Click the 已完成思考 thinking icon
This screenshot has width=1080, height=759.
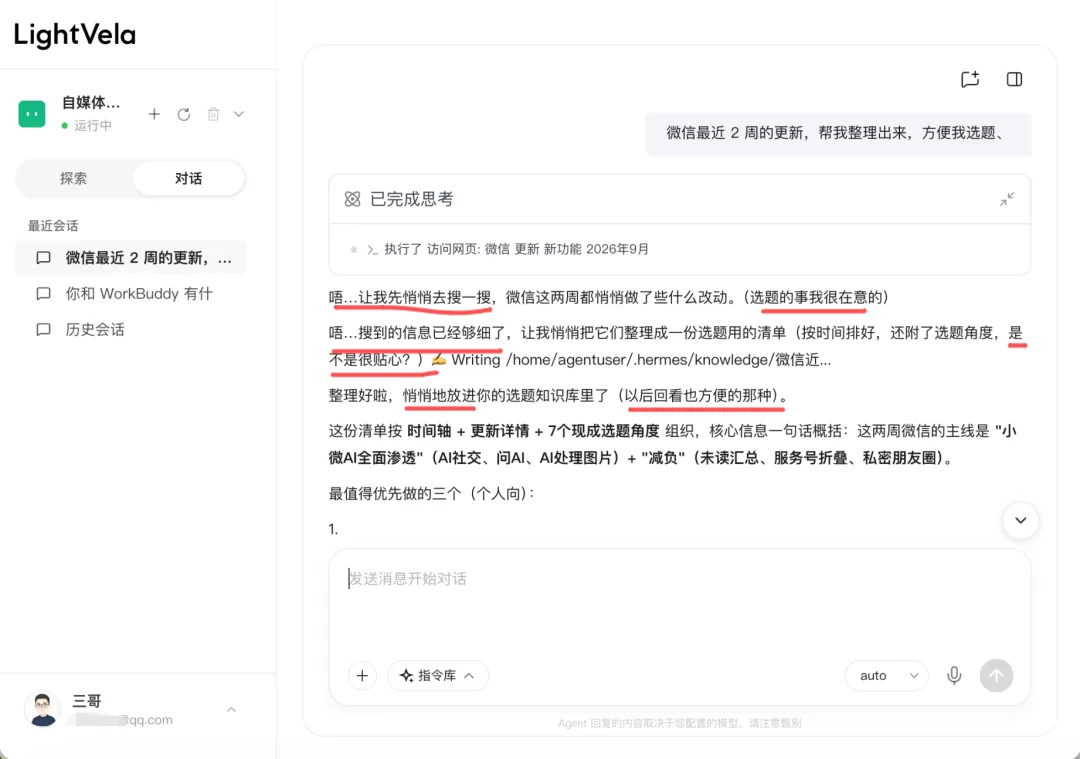[352, 199]
